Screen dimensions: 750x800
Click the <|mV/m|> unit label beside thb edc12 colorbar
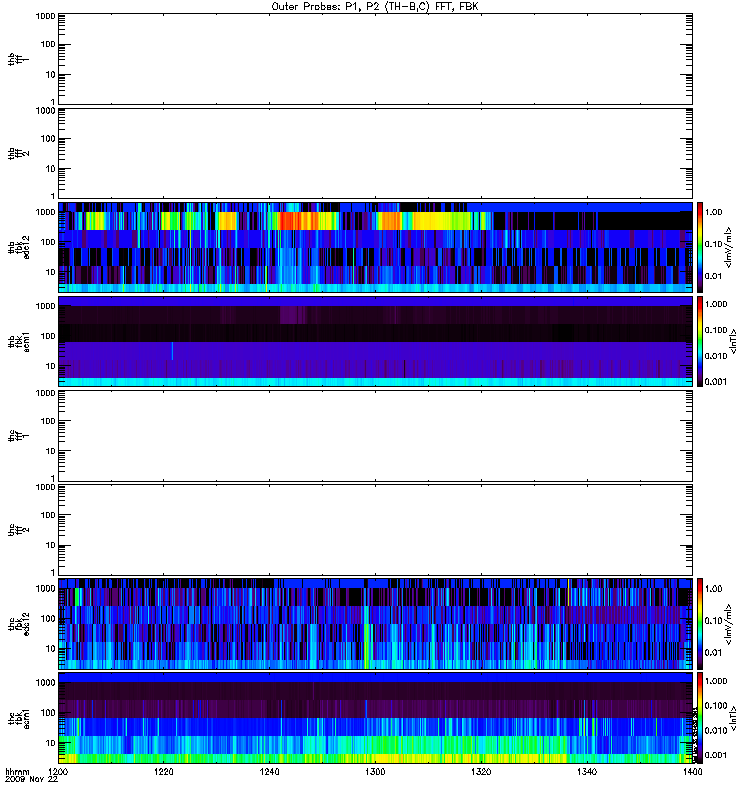(728, 247)
